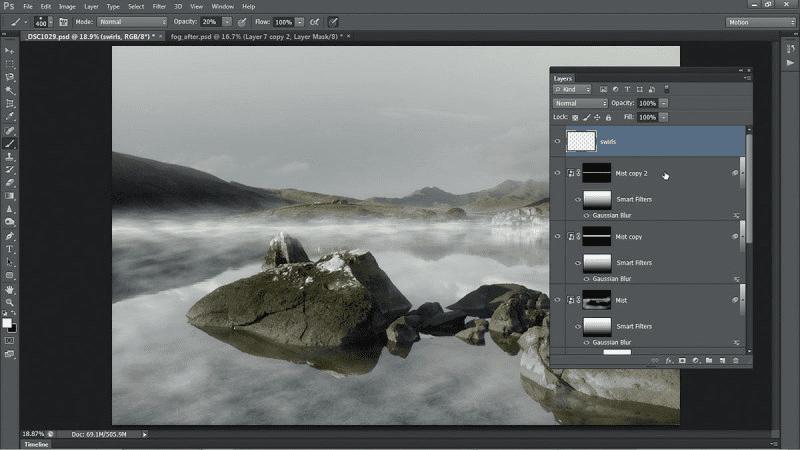Viewport: 800px width, 450px height.
Task: Select the Crop tool
Action: pyautogui.click(x=10, y=103)
